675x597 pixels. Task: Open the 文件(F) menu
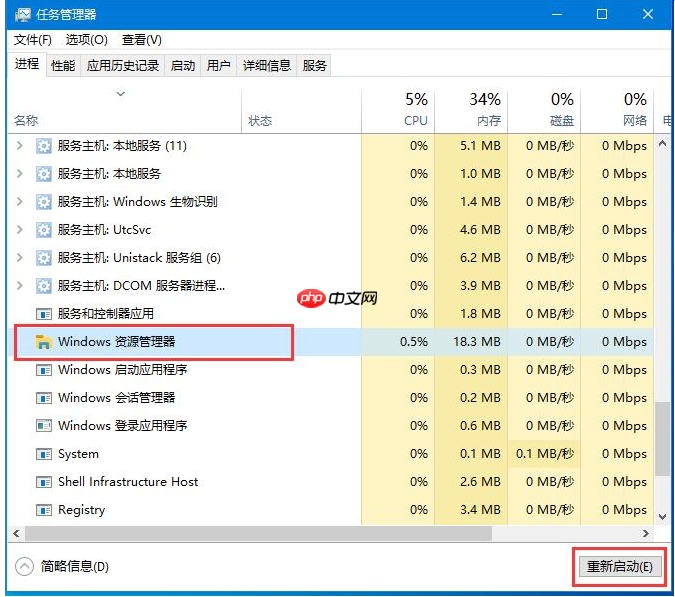33,40
